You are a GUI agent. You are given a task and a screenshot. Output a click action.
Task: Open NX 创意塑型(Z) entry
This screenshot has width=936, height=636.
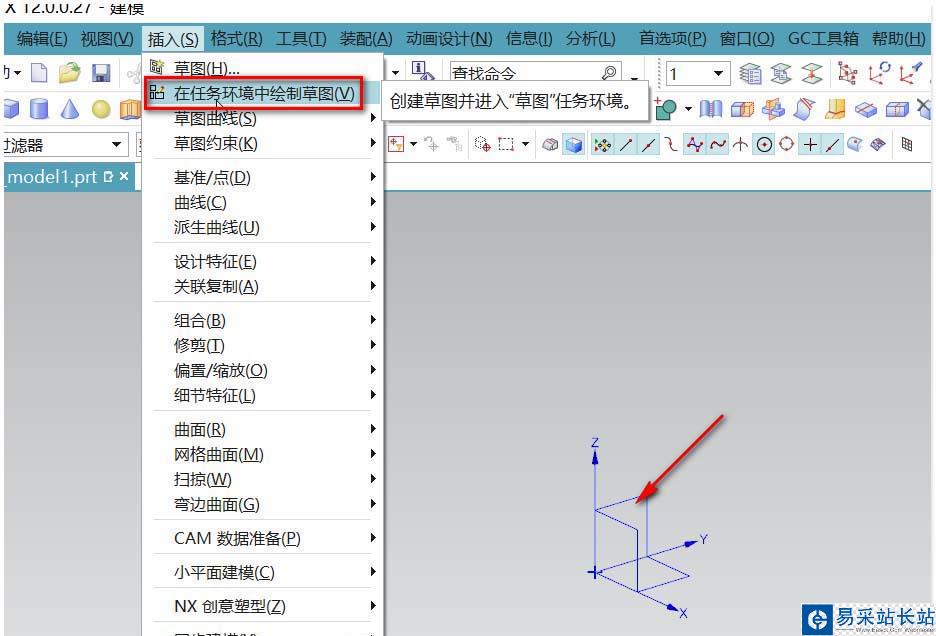(264, 606)
